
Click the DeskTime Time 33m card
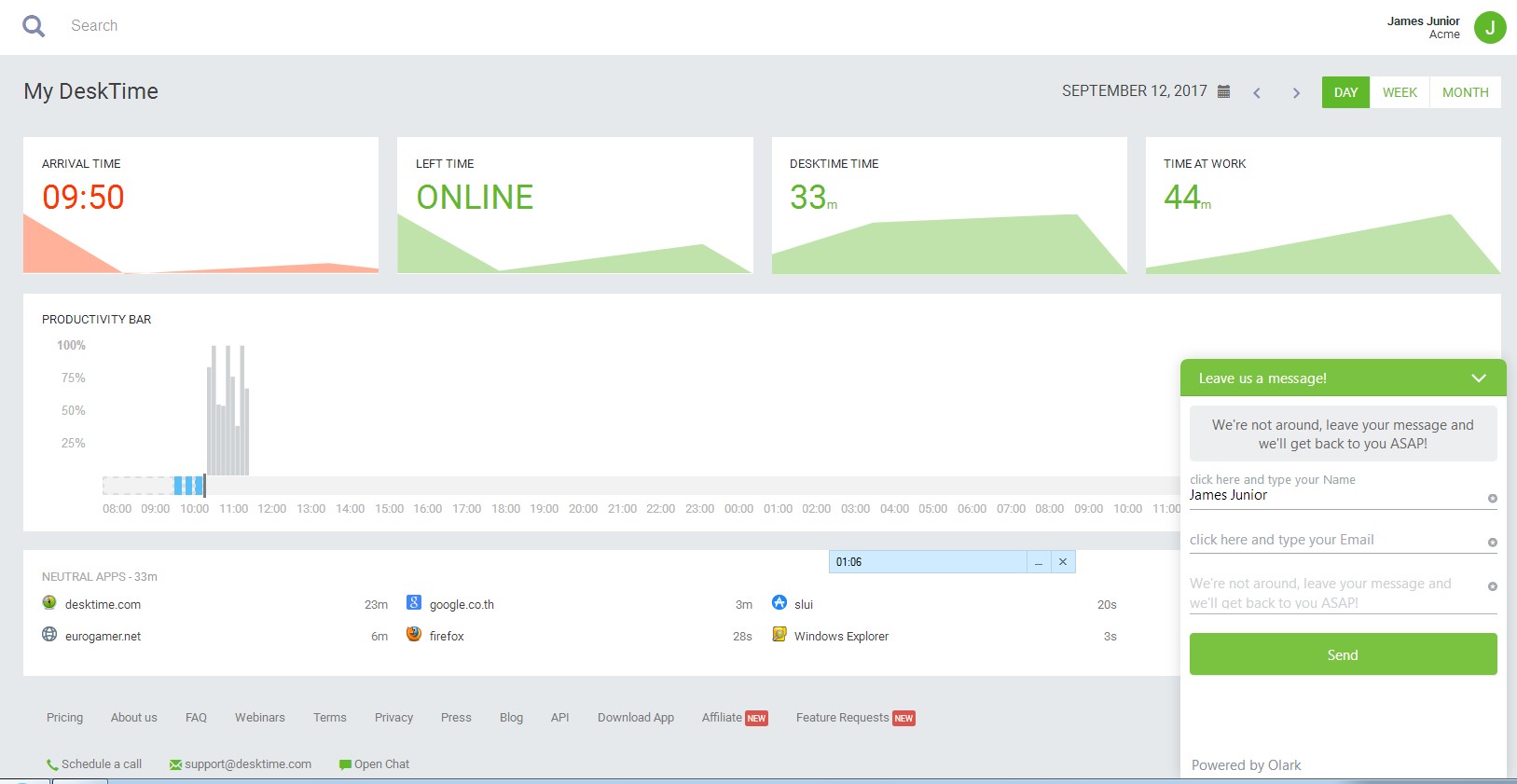coord(949,205)
